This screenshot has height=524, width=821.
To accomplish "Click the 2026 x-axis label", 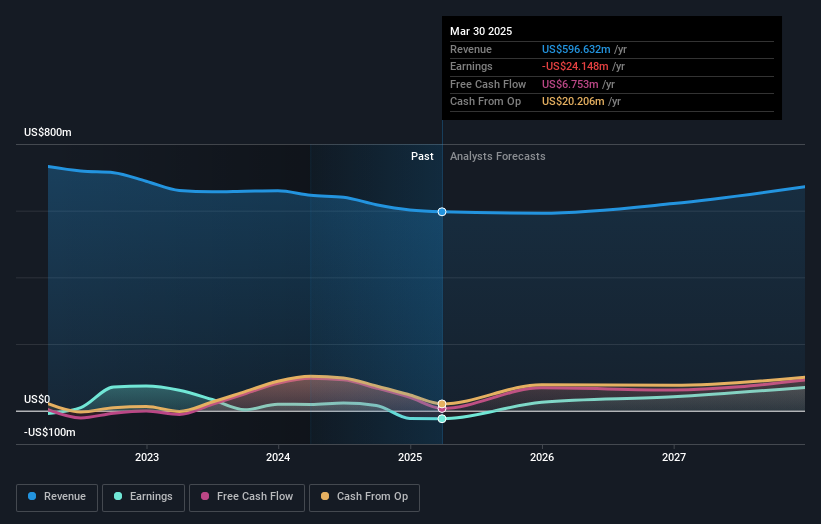I will click(x=542, y=457).
